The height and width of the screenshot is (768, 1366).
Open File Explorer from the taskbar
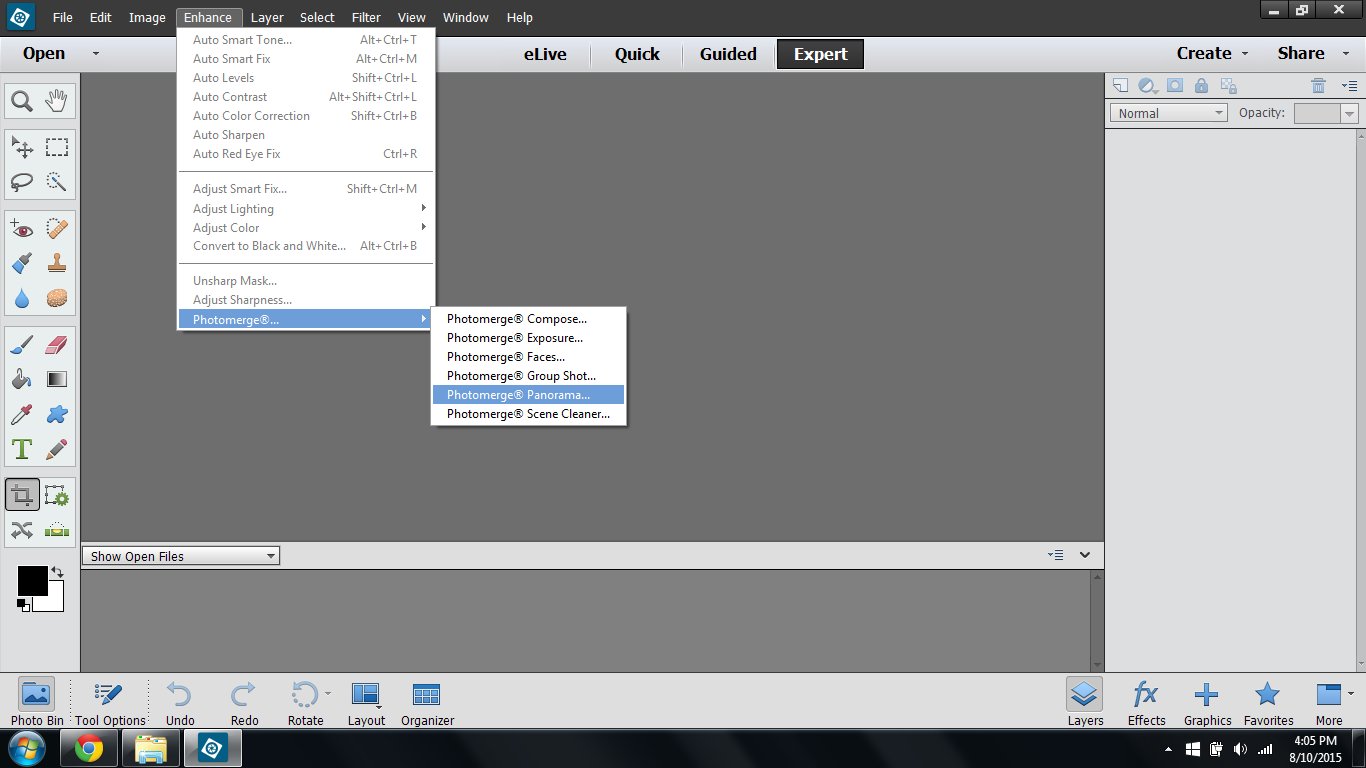[x=150, y=748]
